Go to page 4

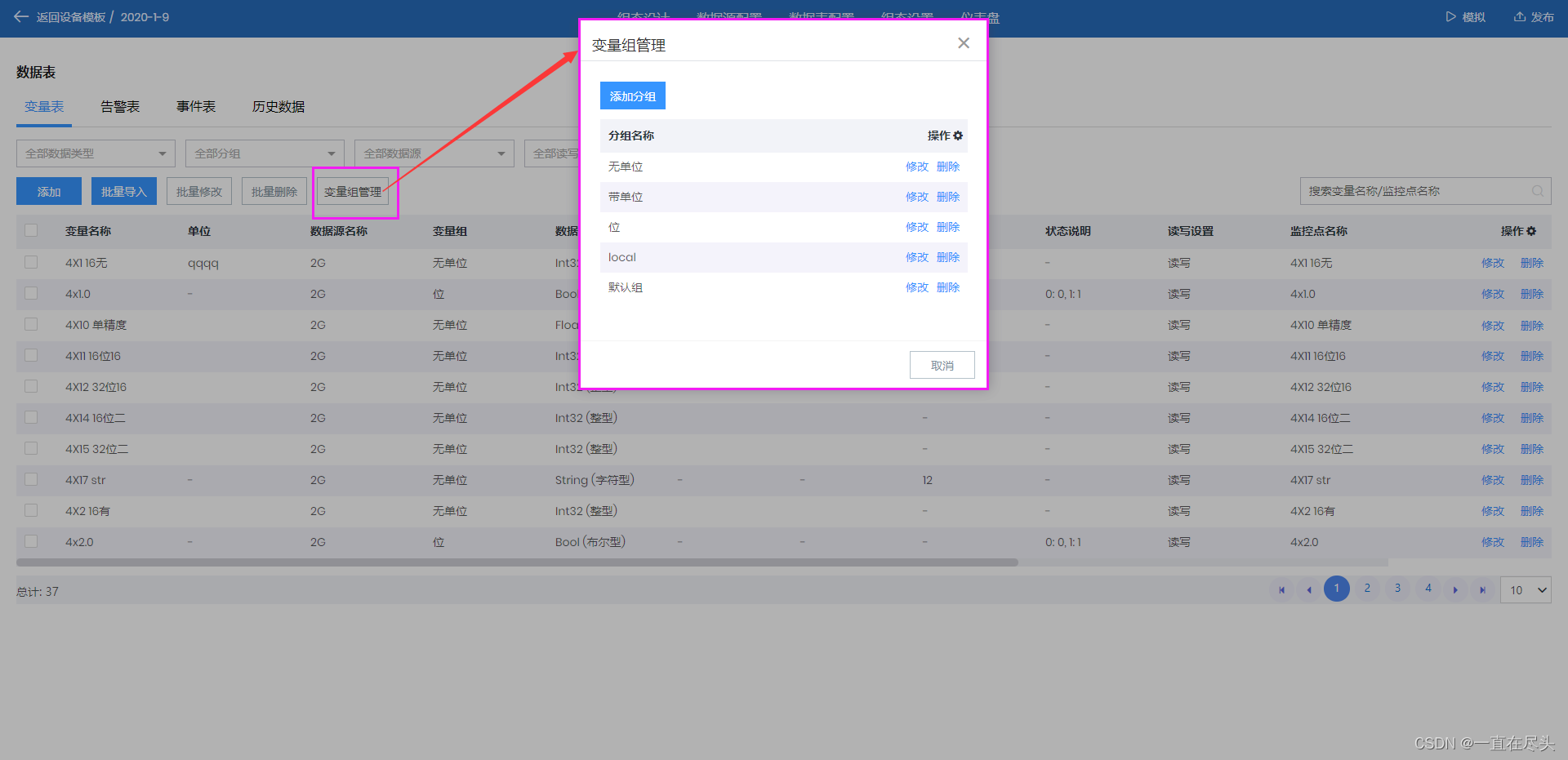click(1428, 589)
